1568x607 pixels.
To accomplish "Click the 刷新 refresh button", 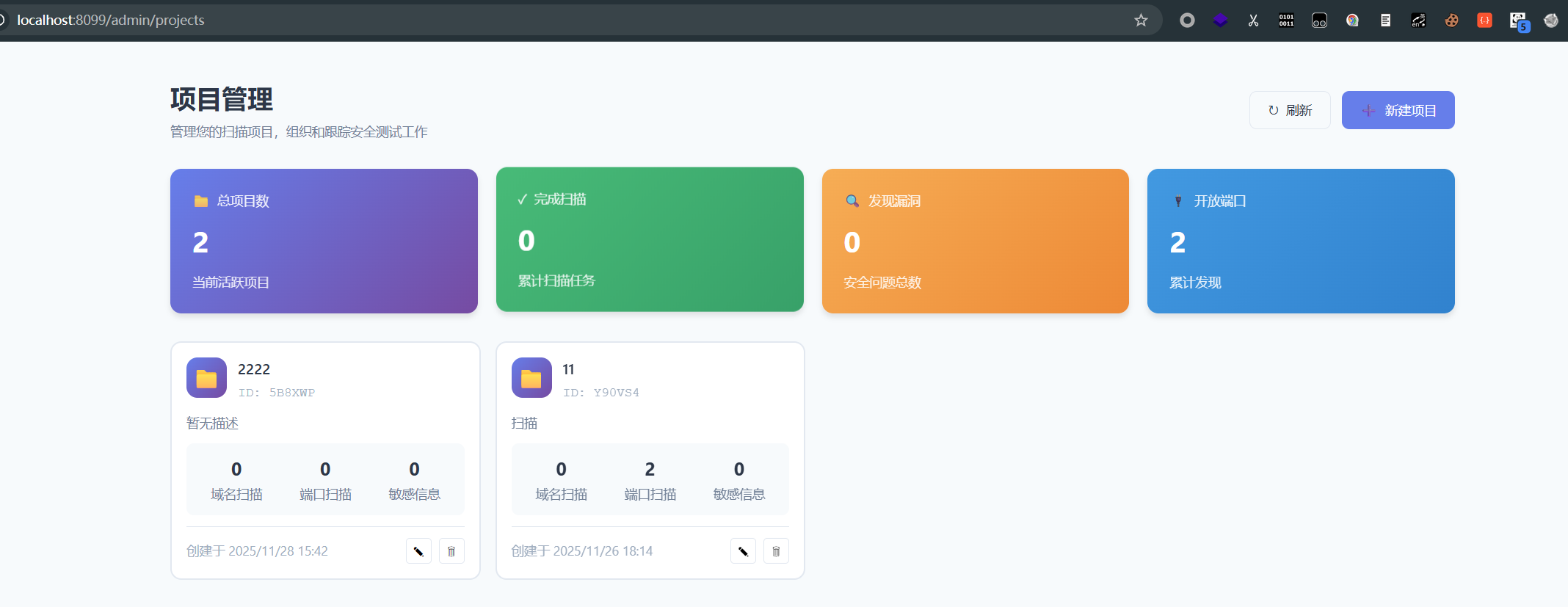I will tap(1289, 110).
